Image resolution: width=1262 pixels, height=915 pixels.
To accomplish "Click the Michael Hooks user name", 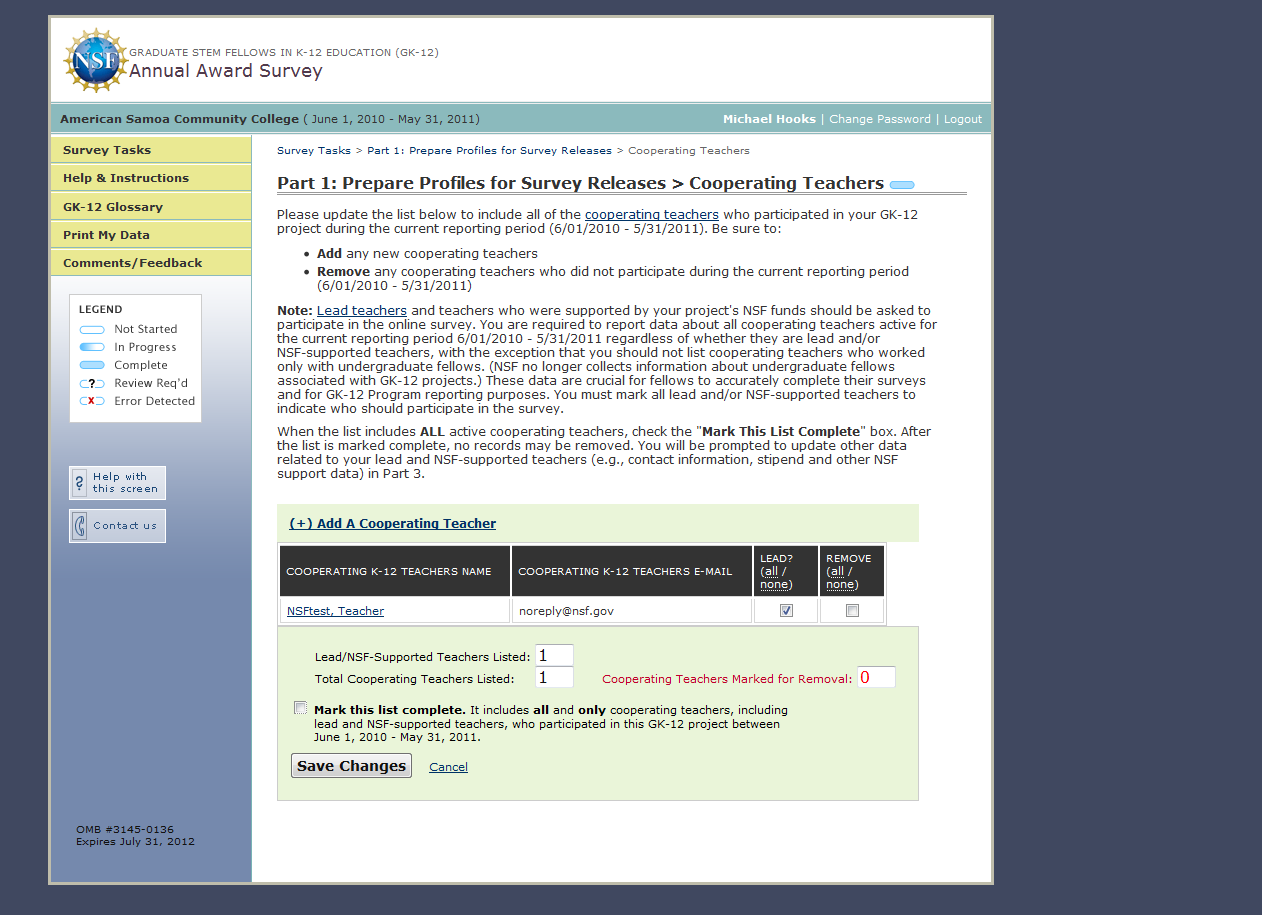I will click(x=769, y=119).
